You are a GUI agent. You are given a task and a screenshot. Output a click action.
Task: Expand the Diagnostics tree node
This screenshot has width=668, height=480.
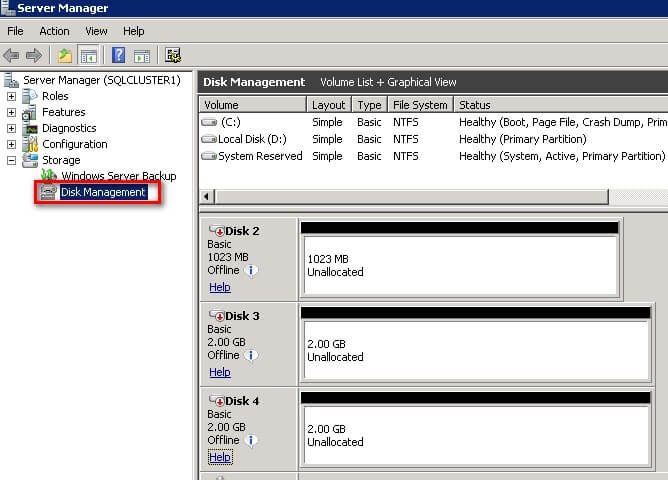[12, 128]
